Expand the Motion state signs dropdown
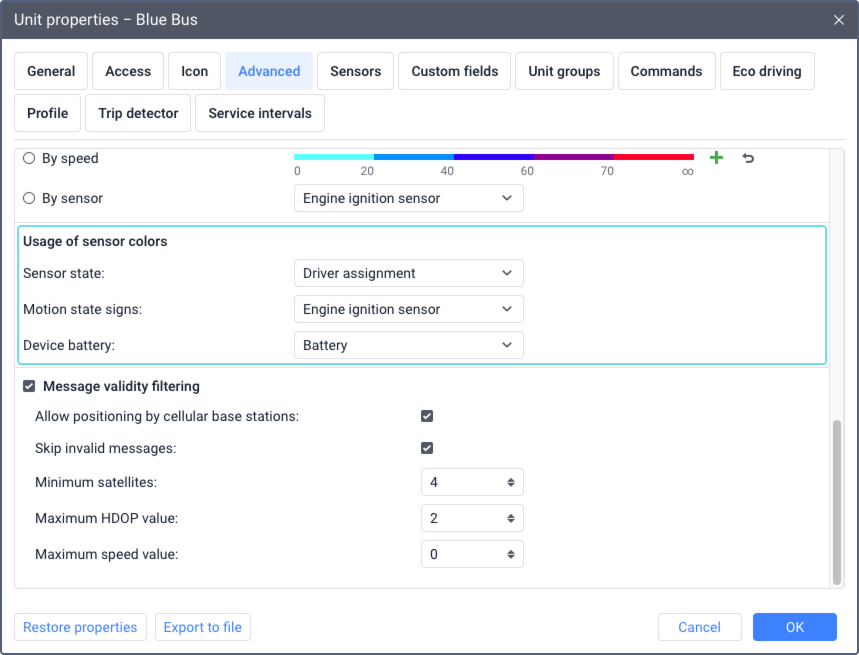The image size is (859, 655). point(408,309)
